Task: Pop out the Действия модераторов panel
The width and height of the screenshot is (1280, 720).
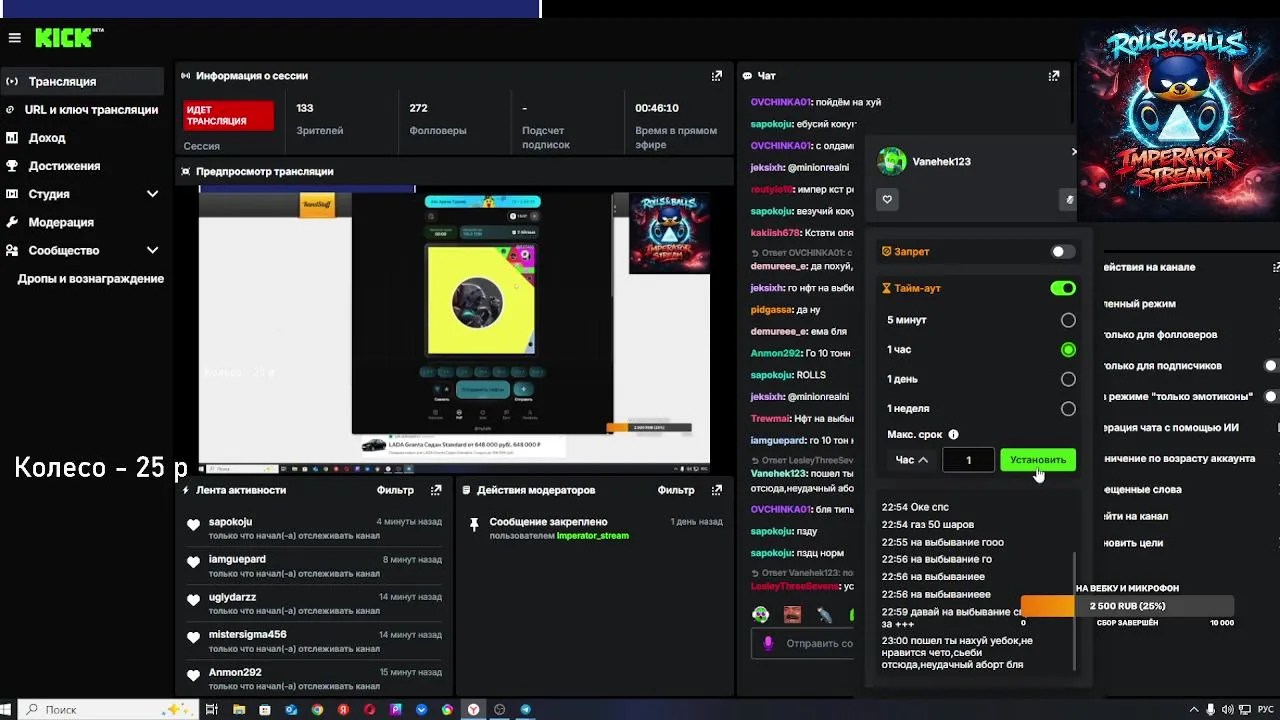Action: click(716, 490)
